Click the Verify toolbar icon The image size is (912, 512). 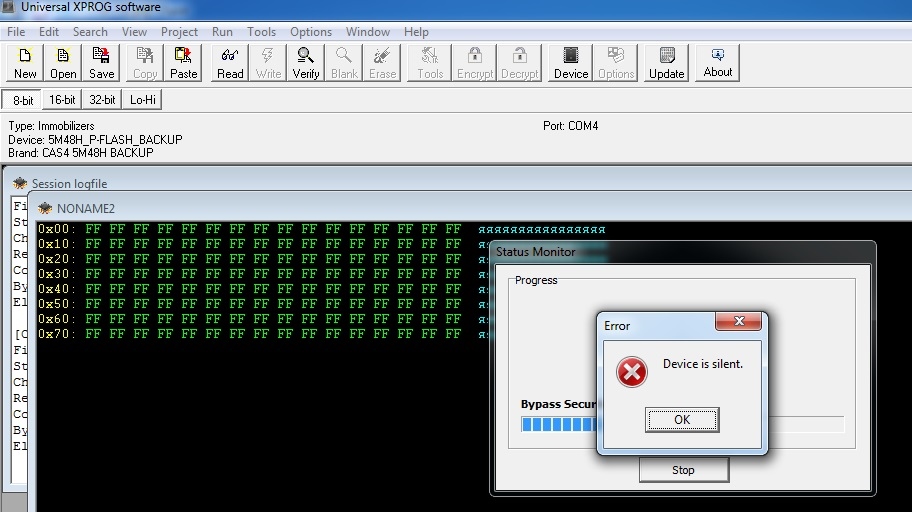[306, 63]
